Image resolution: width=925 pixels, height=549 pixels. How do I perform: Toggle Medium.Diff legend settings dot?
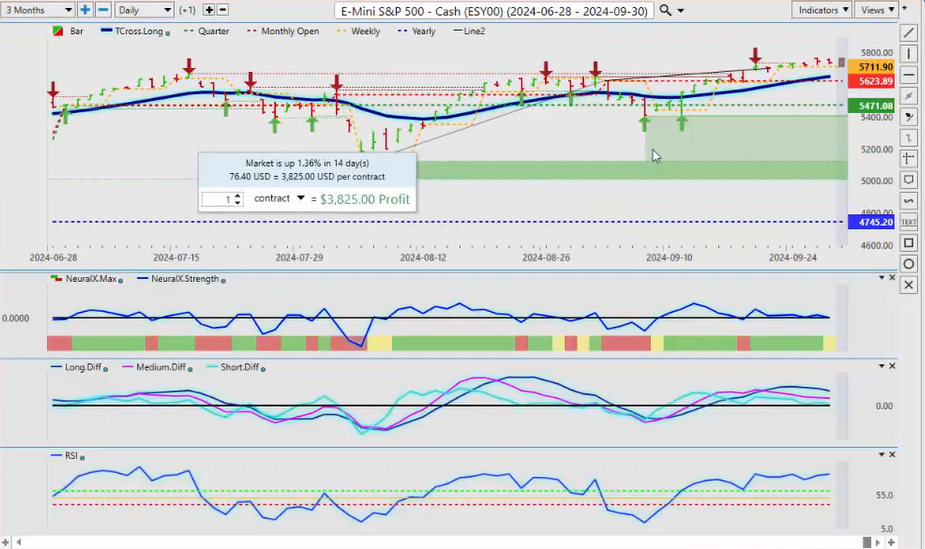(190, 369)
